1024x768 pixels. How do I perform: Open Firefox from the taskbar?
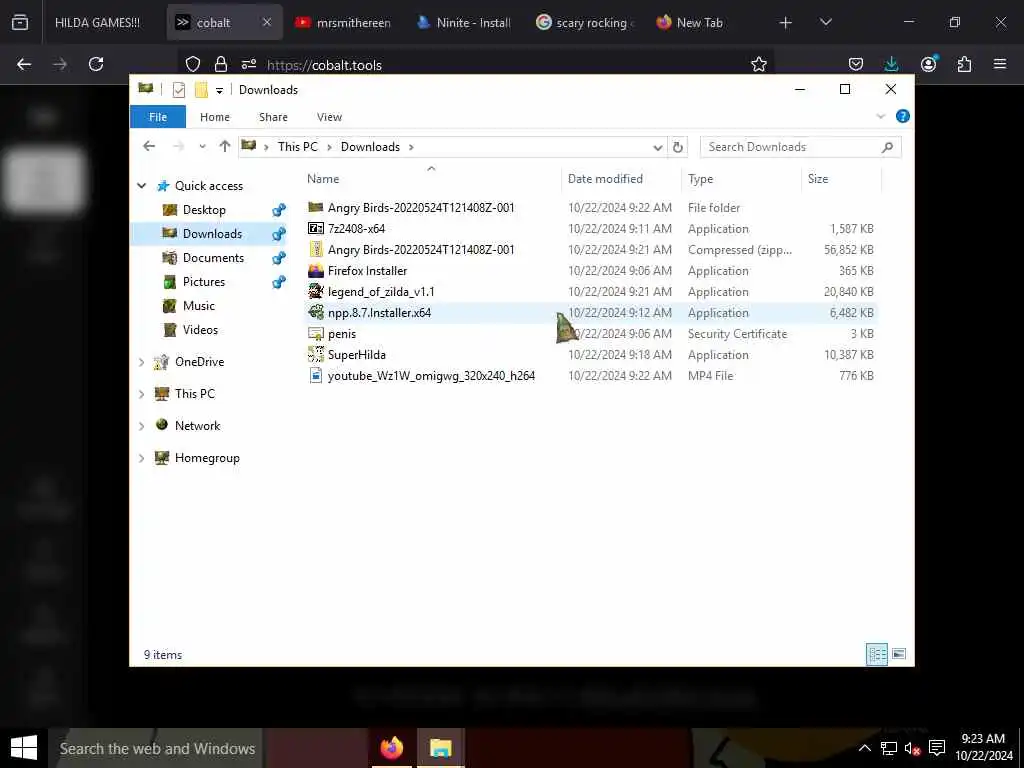(x=392, y=748)
